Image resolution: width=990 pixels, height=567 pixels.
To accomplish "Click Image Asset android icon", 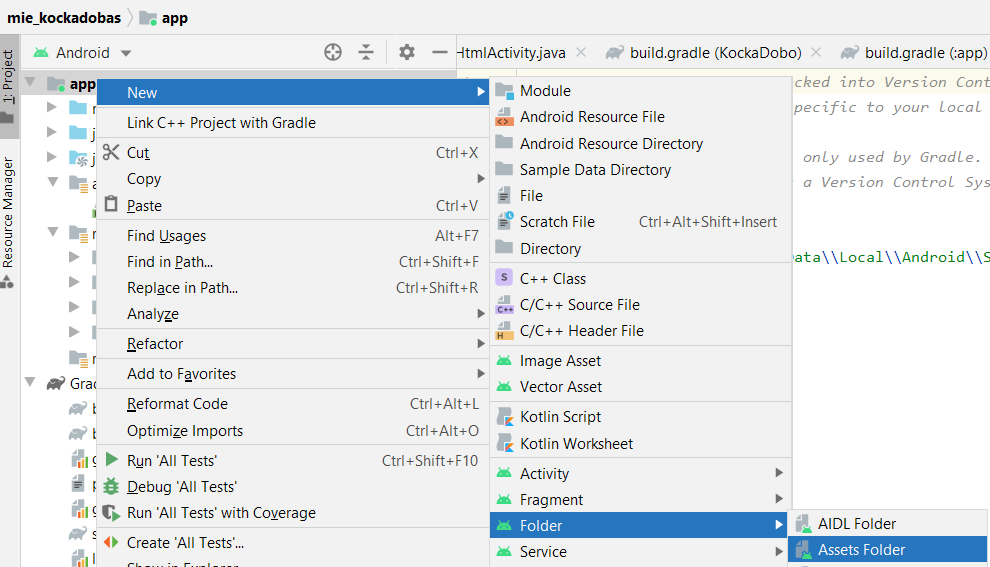I will click(x=504, y=361).
